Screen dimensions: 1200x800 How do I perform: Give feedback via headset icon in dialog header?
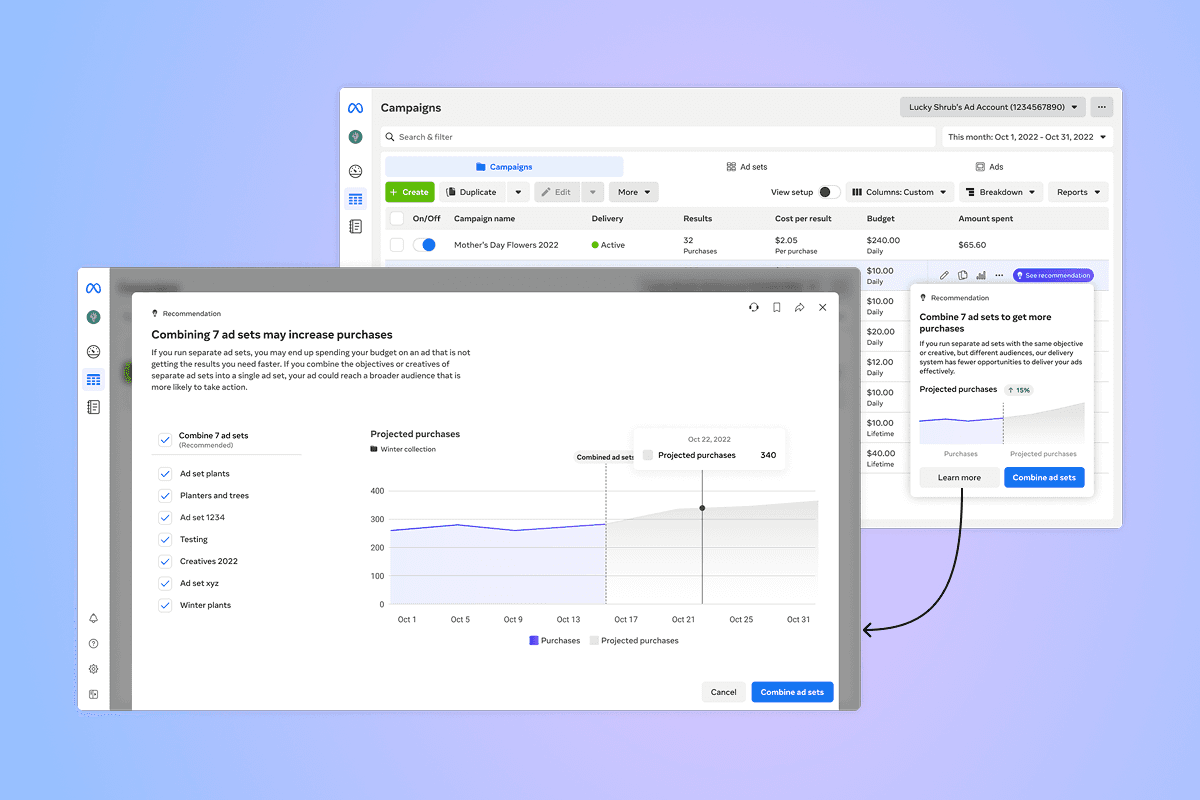click(x=754, y=307)
